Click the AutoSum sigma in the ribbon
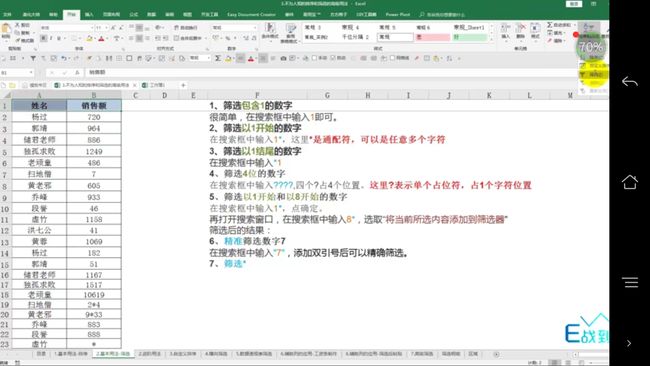Viewport: 650px width, 366px height. click(550, 25)
